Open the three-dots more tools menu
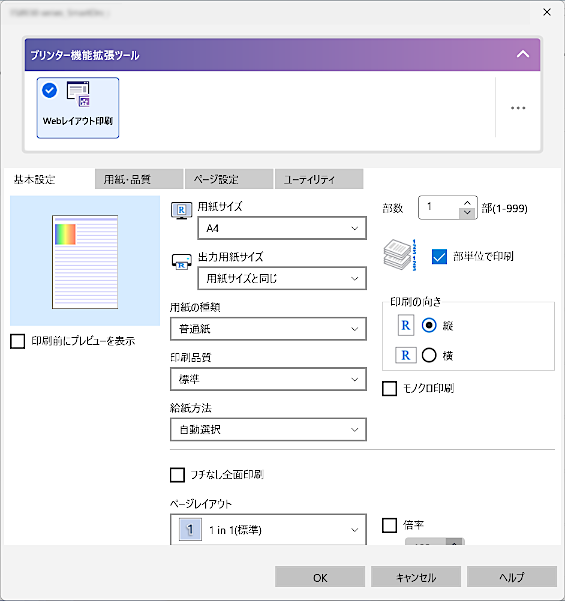This screenshot has width=565, height=601. [518, 108]
